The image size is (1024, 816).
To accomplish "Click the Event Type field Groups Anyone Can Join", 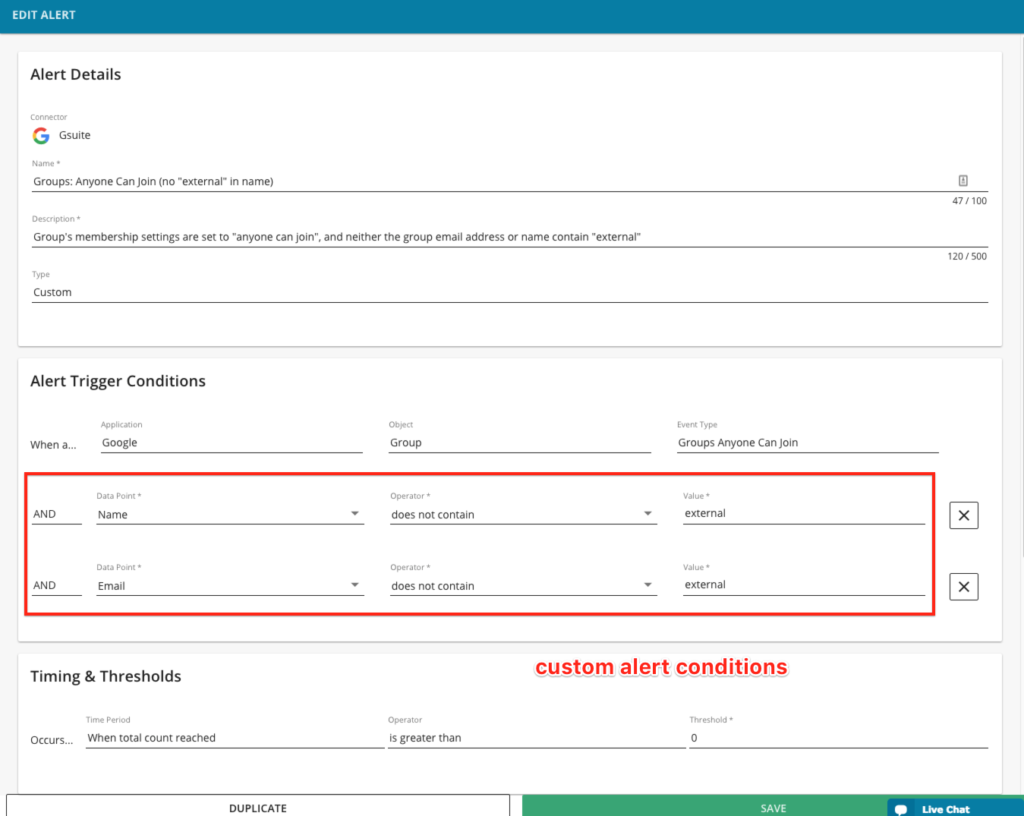I will 808,443.
